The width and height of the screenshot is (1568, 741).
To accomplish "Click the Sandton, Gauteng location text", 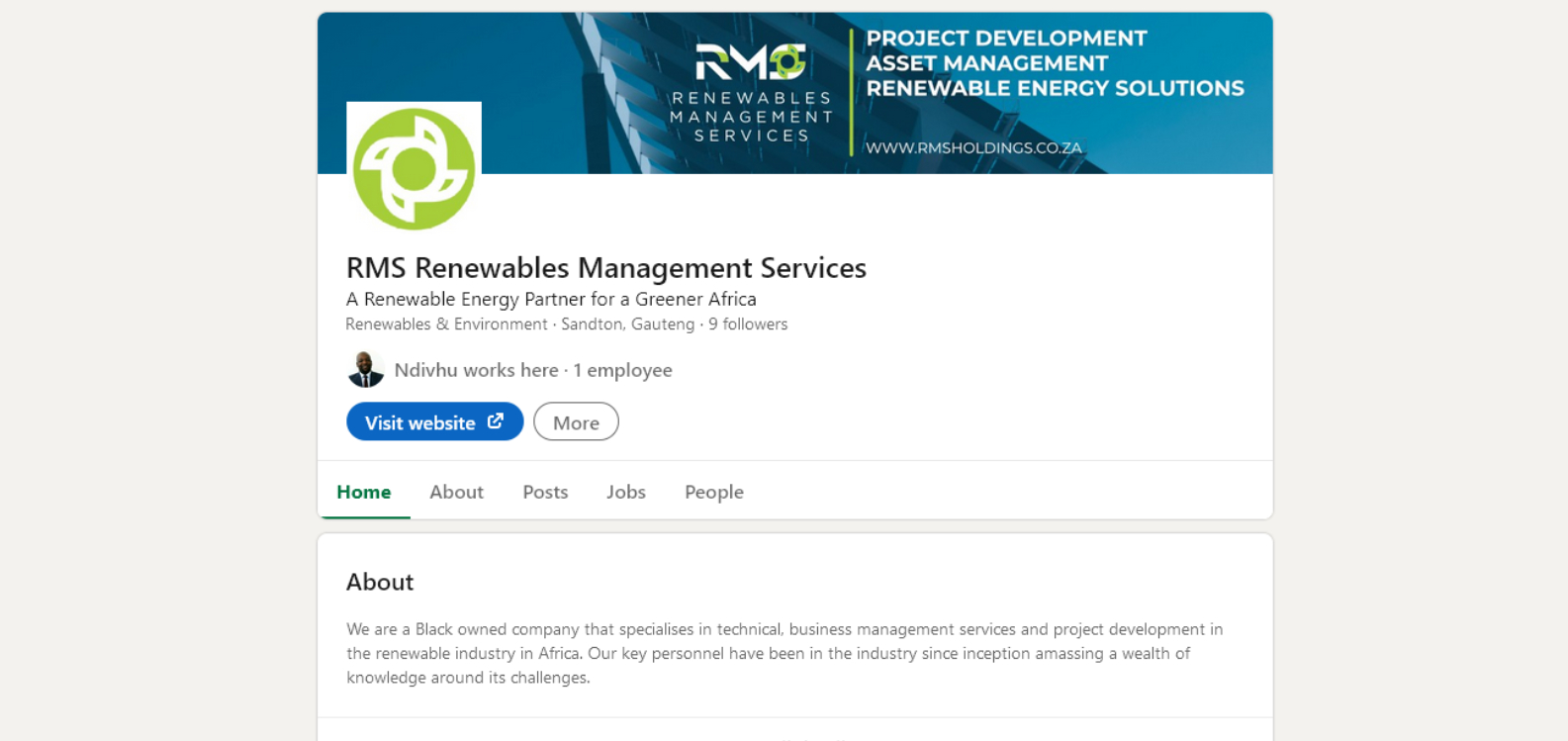I will (x=628, y=324).
